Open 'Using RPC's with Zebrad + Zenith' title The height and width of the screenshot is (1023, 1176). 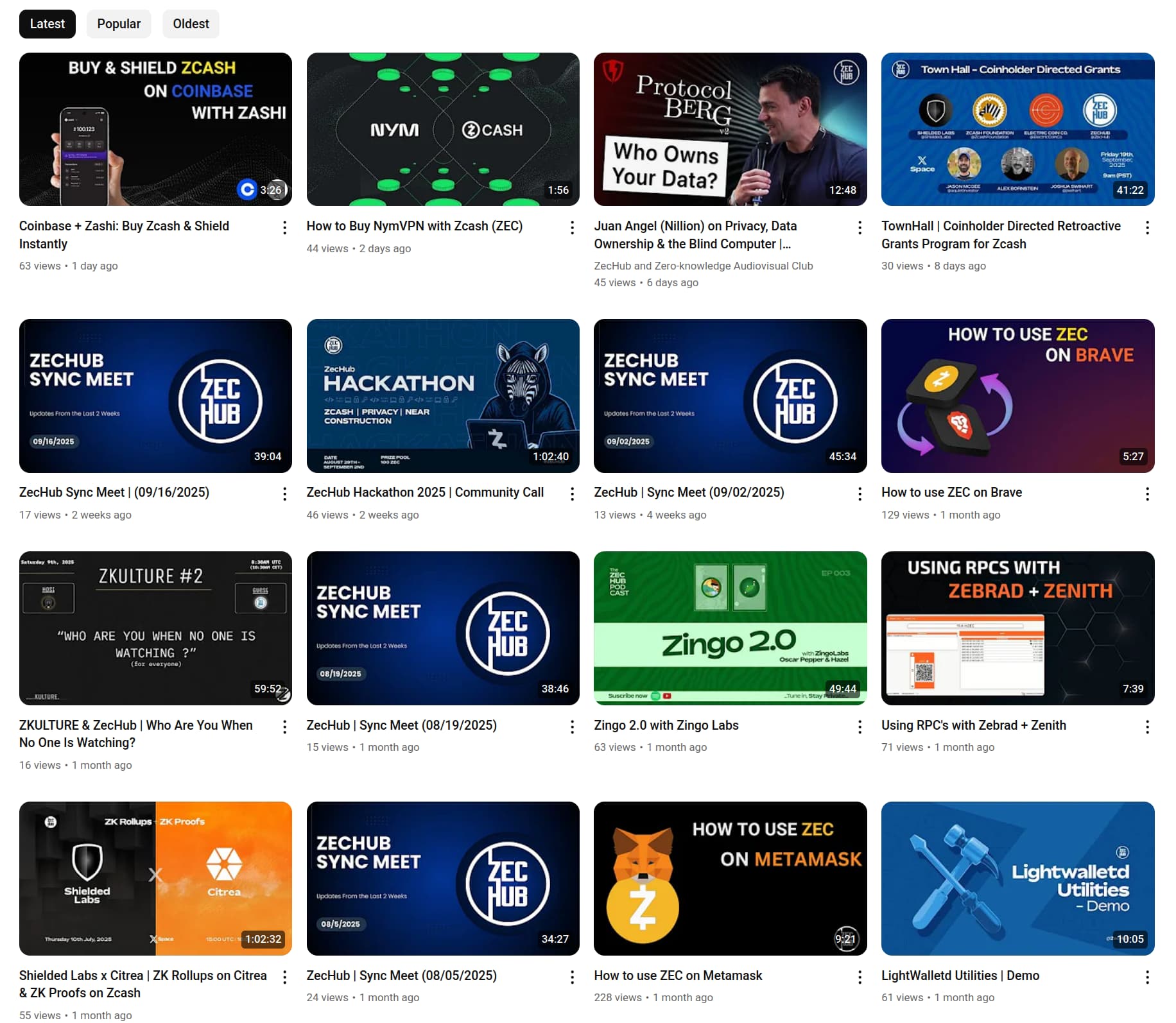click(x=974, y=725)
